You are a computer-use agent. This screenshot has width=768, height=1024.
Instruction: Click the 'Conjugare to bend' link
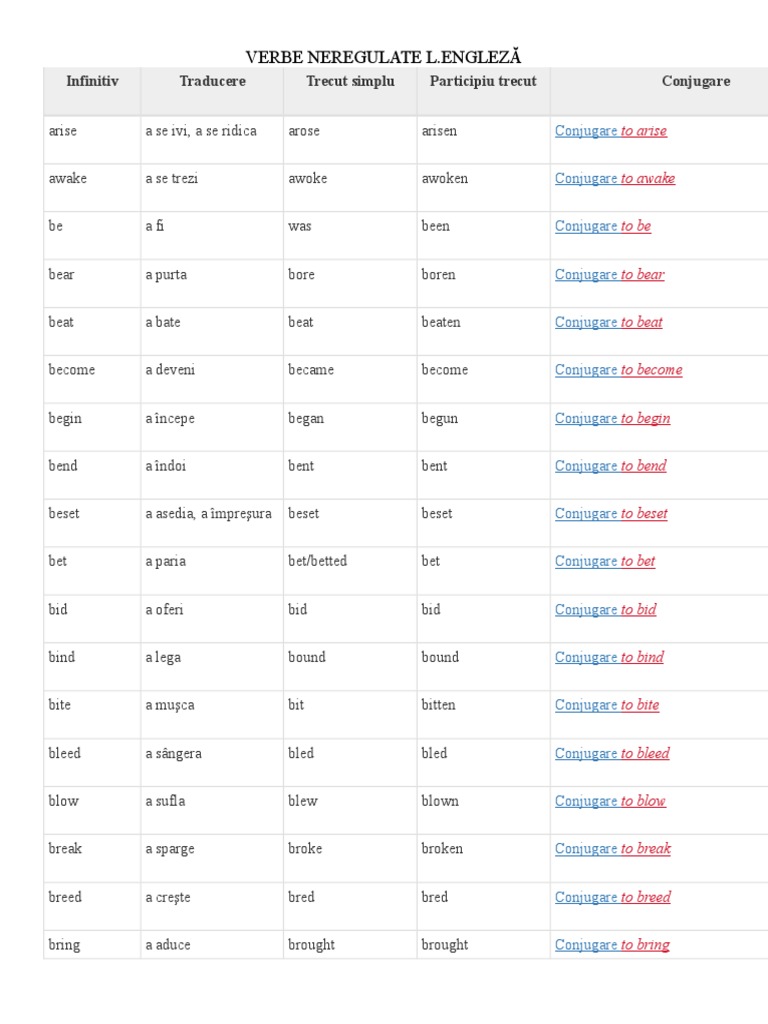tap(610, 466)
